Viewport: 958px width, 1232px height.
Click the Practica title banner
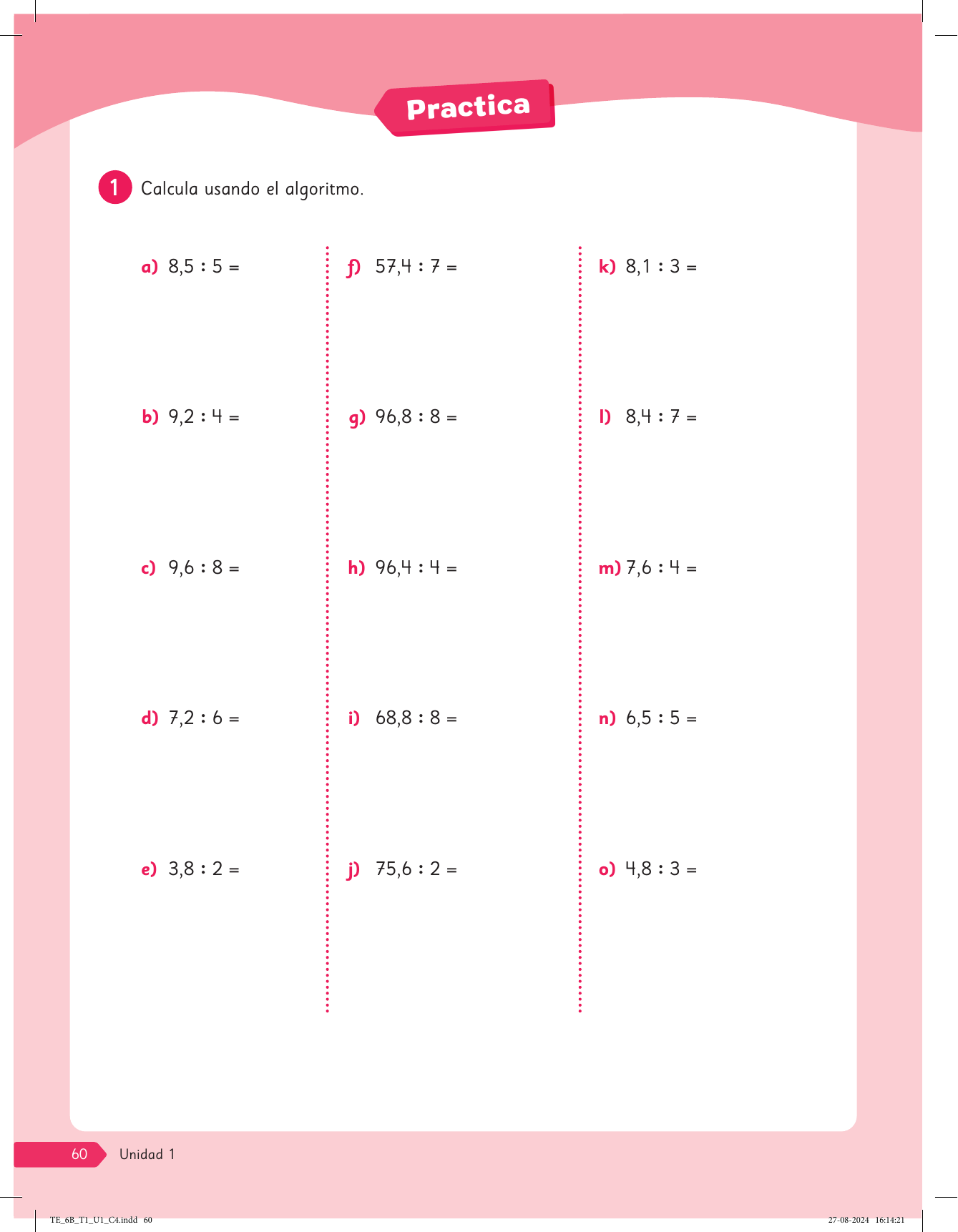coord(468,107)
